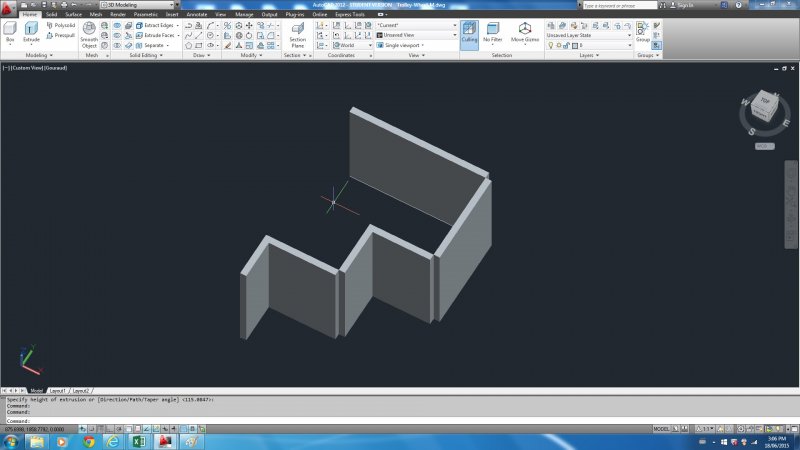This screenshot has width=800, height=450.
Task: Select the Box solid tool
Action: tap(10, 33)
